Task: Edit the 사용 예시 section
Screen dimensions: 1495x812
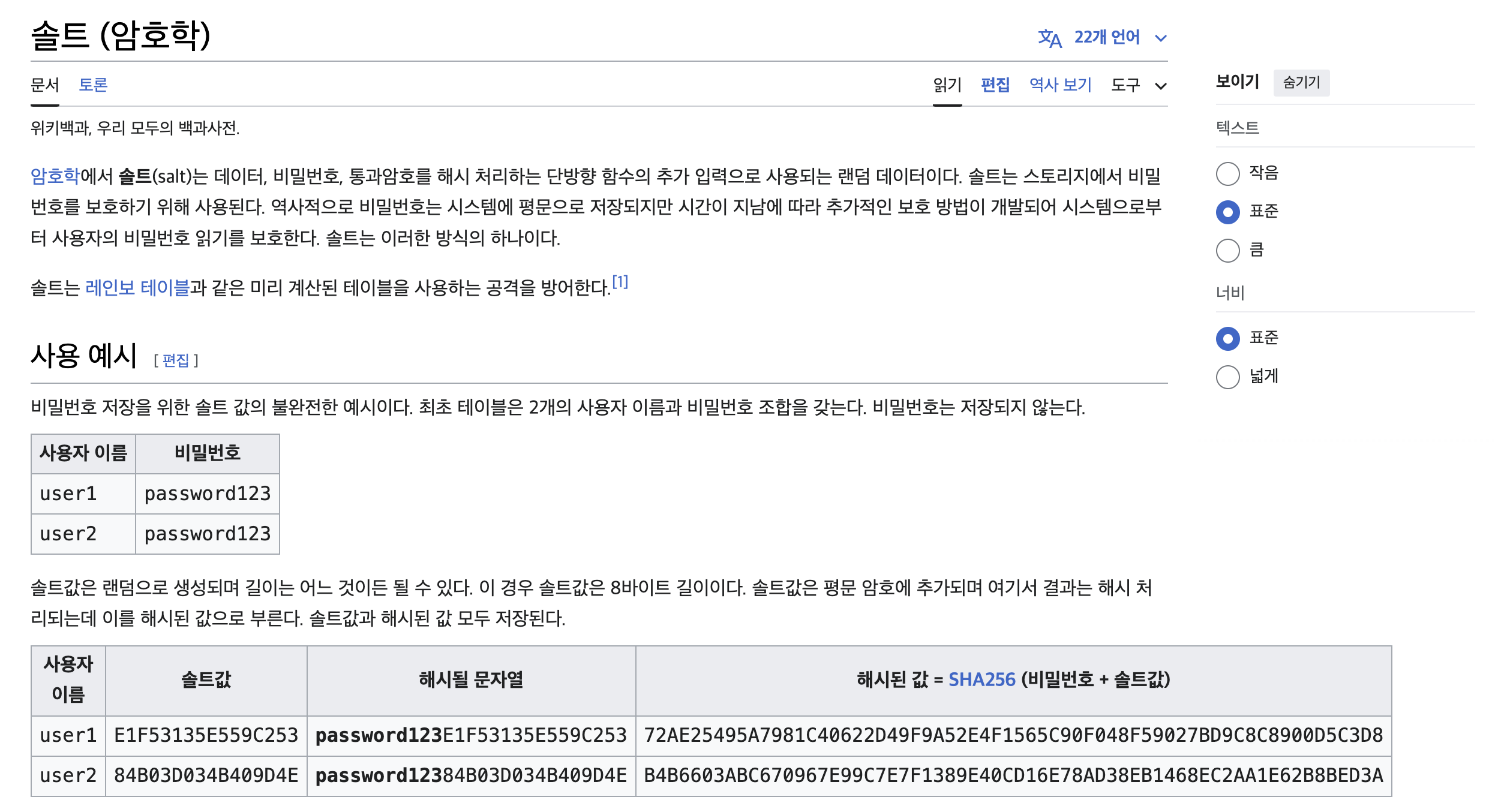Action: pyautogui.click(x=176, y=360)
